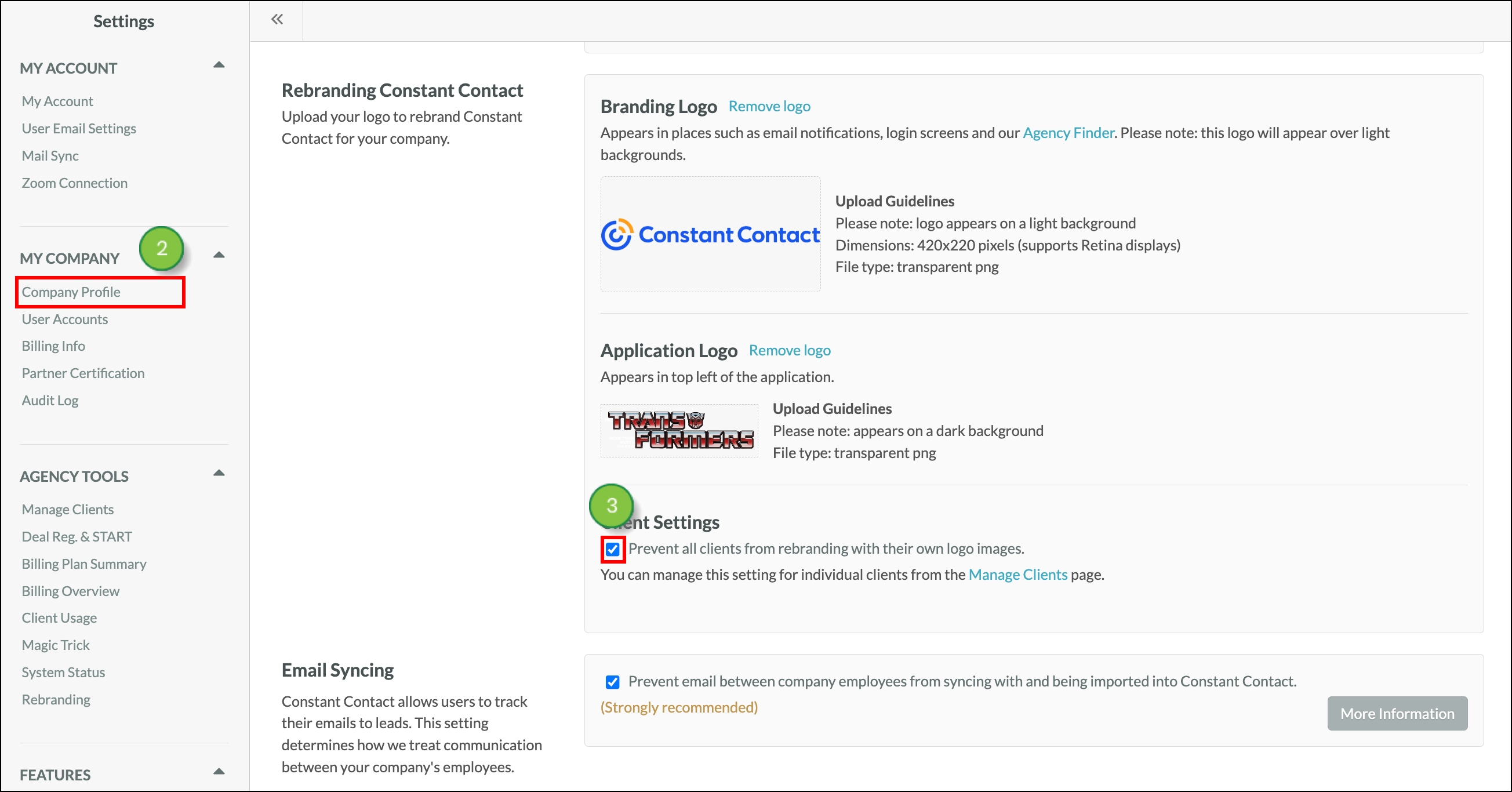Screen dimensions: 1512x792
Task: Follow the Manage Clients link in Client Settings
Action: point(1017,574)
